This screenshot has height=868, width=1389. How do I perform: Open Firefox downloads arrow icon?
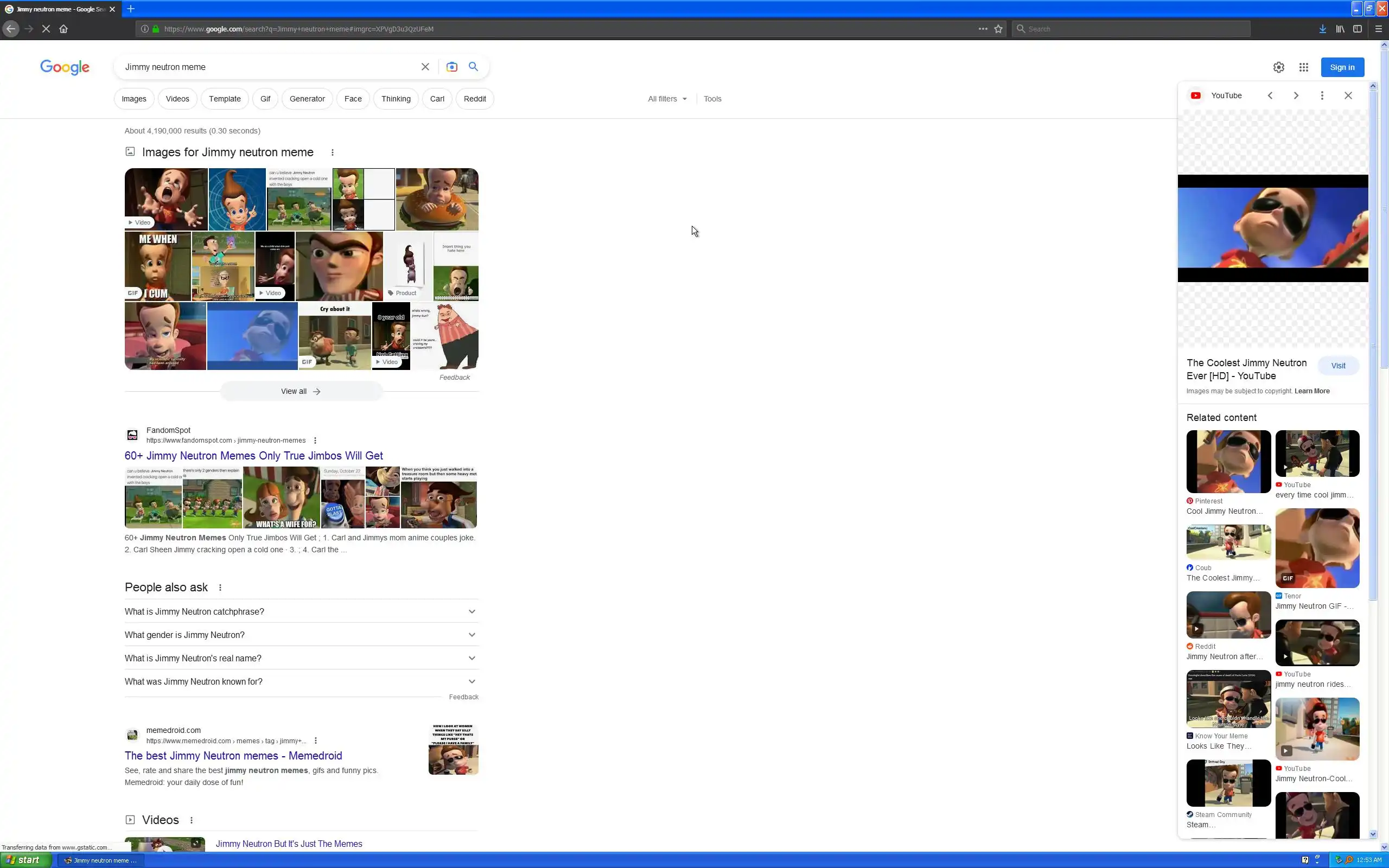[x=1322, y=29]
